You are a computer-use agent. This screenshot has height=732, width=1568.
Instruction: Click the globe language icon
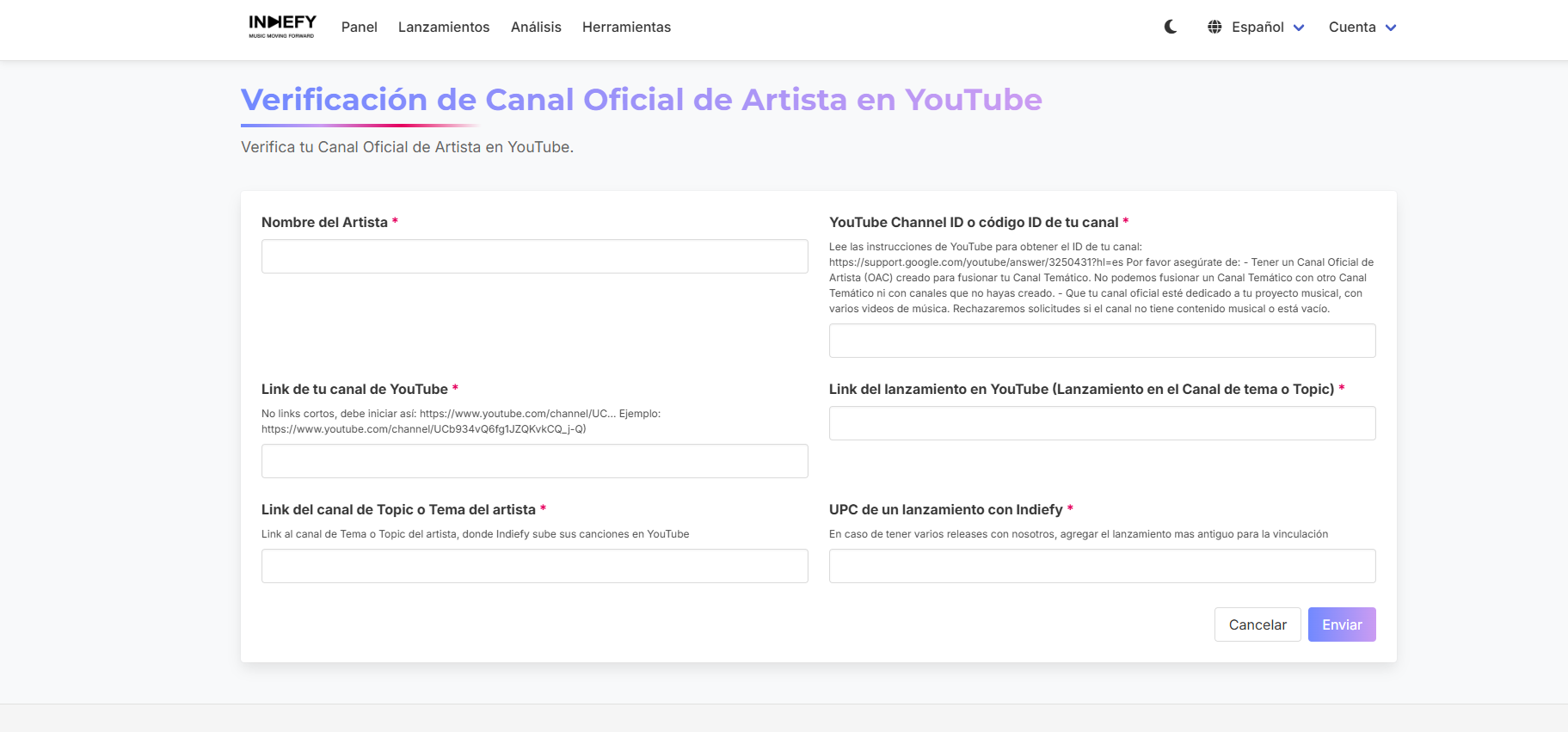point(1214,27)
